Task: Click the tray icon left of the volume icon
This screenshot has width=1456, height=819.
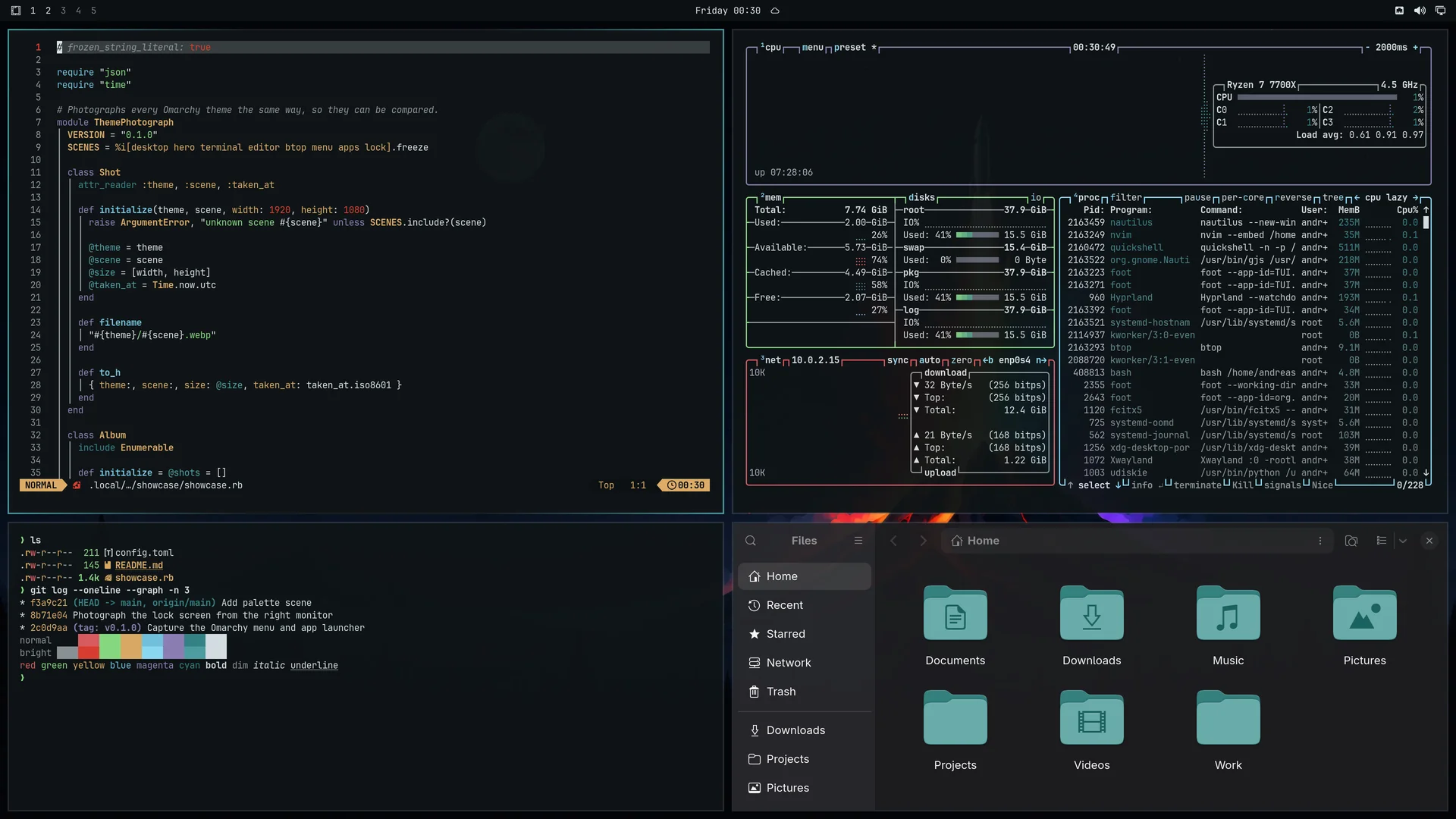Action: [x=1399, y=11]
